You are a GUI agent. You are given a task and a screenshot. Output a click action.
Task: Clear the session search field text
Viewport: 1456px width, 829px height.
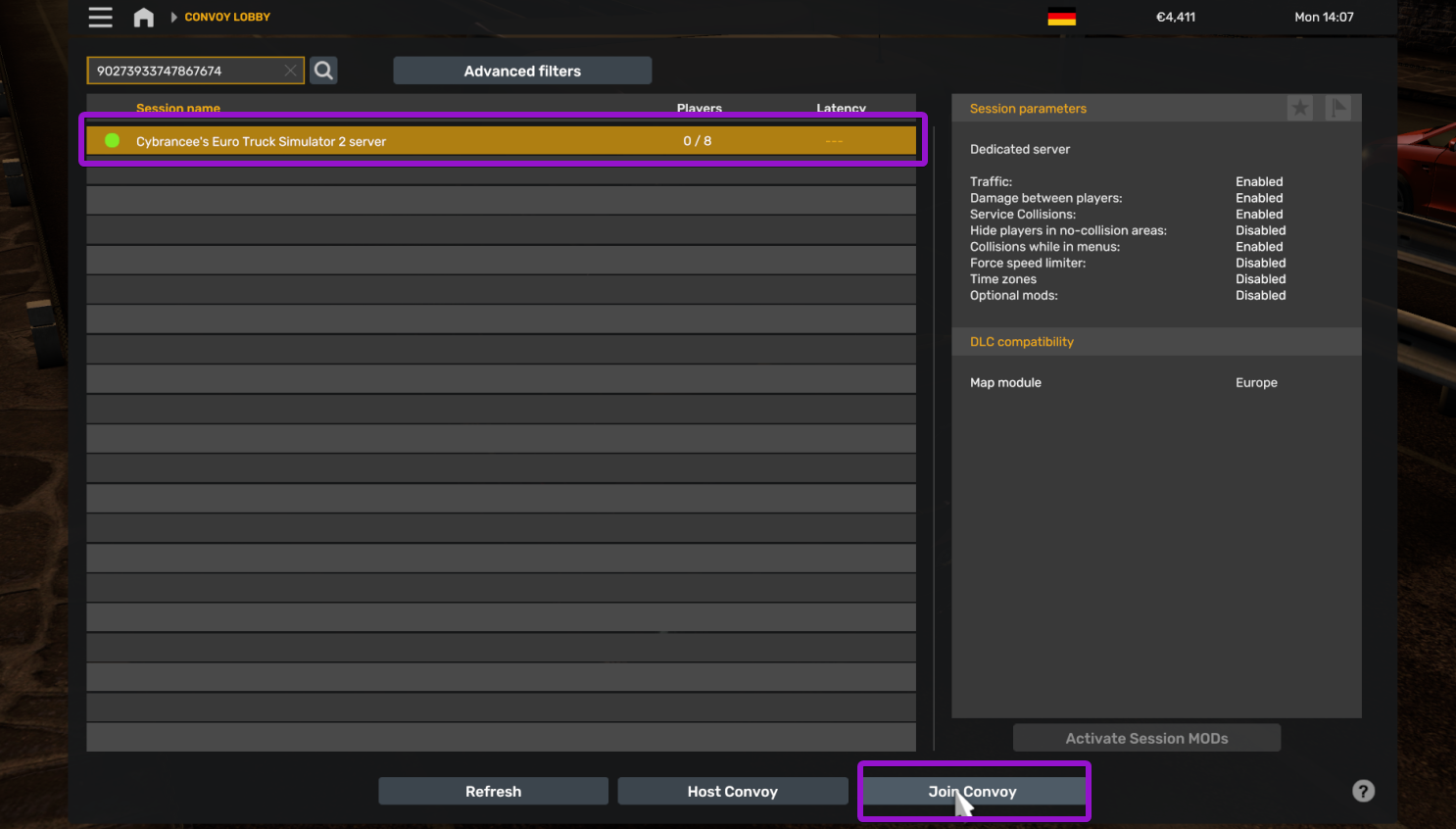[x=290, y=71]
